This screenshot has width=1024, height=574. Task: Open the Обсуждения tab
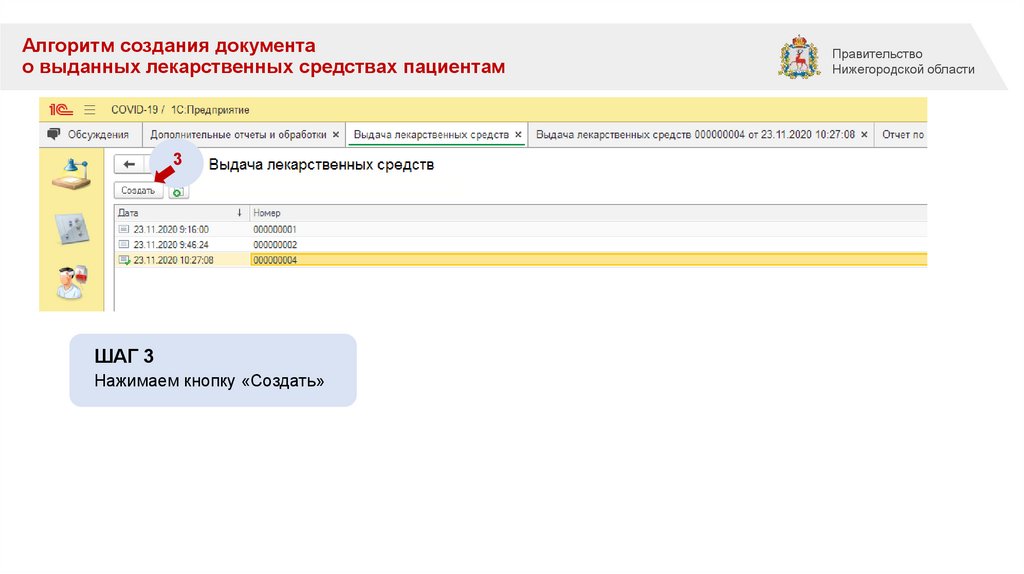pyautogui.click(x=91, y=135)
